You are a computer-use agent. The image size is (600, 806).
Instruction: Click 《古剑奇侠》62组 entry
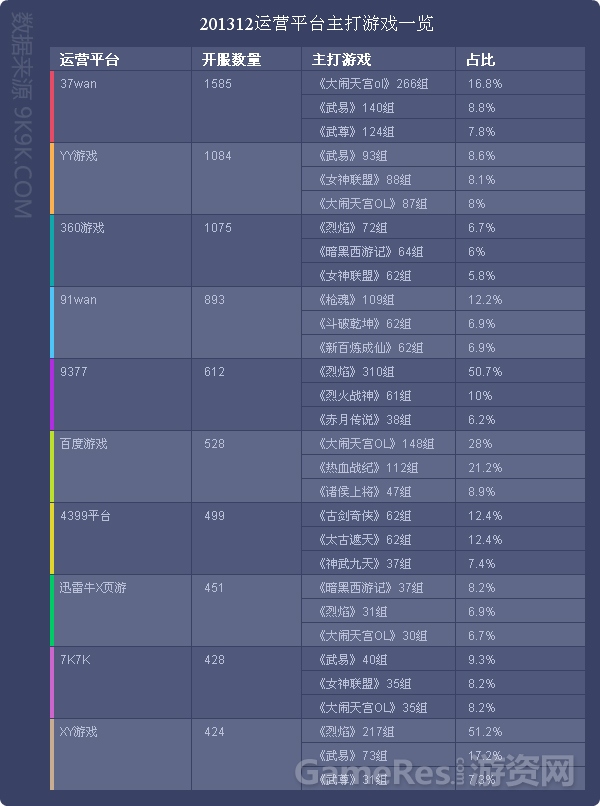click(364, 516)
